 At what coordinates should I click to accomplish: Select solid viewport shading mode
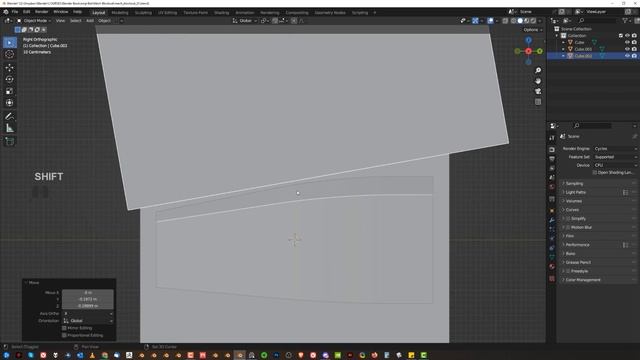click(520, 21)
